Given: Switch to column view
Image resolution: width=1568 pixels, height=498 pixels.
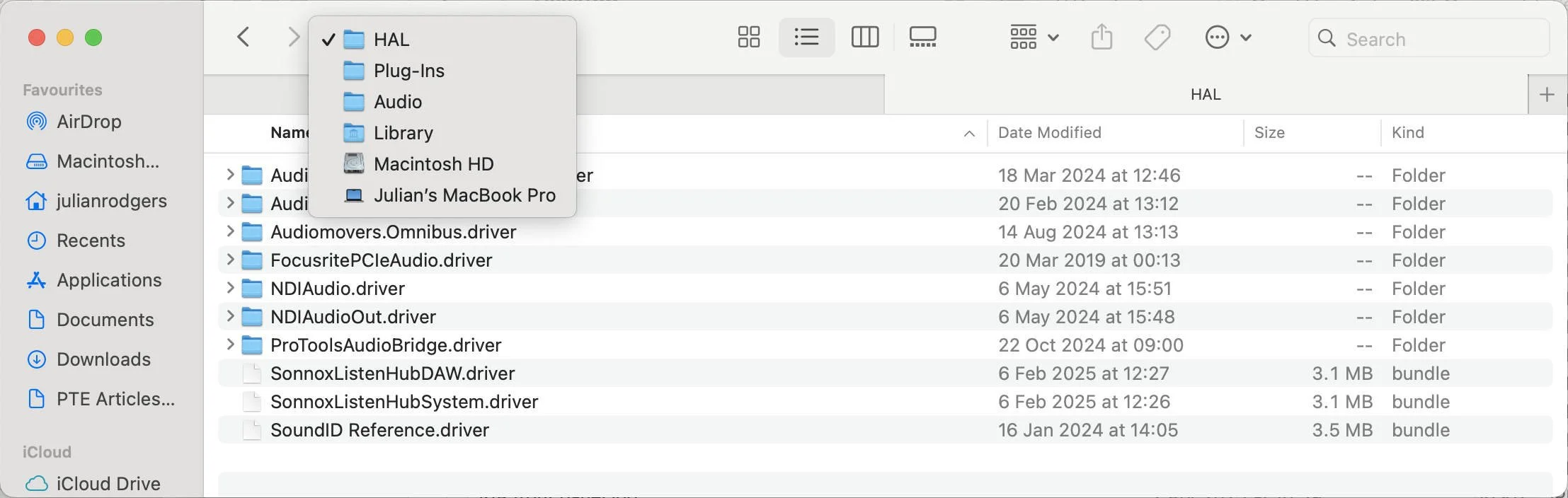Looking at the screenshot, I should 864,37.
